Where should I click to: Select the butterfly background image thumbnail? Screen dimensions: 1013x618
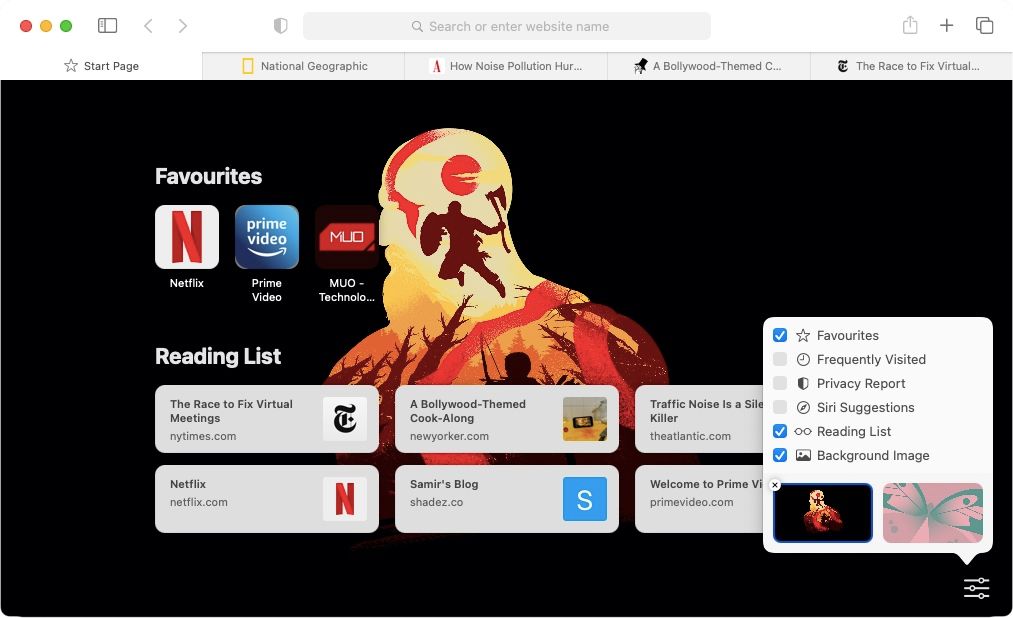(931, 512)
